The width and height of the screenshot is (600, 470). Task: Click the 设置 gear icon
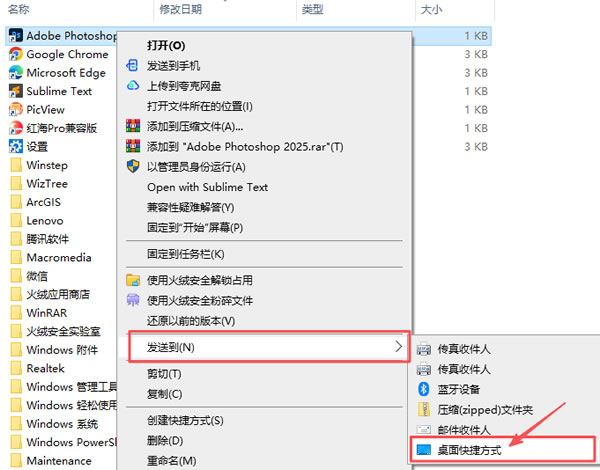tap(15, 146)
